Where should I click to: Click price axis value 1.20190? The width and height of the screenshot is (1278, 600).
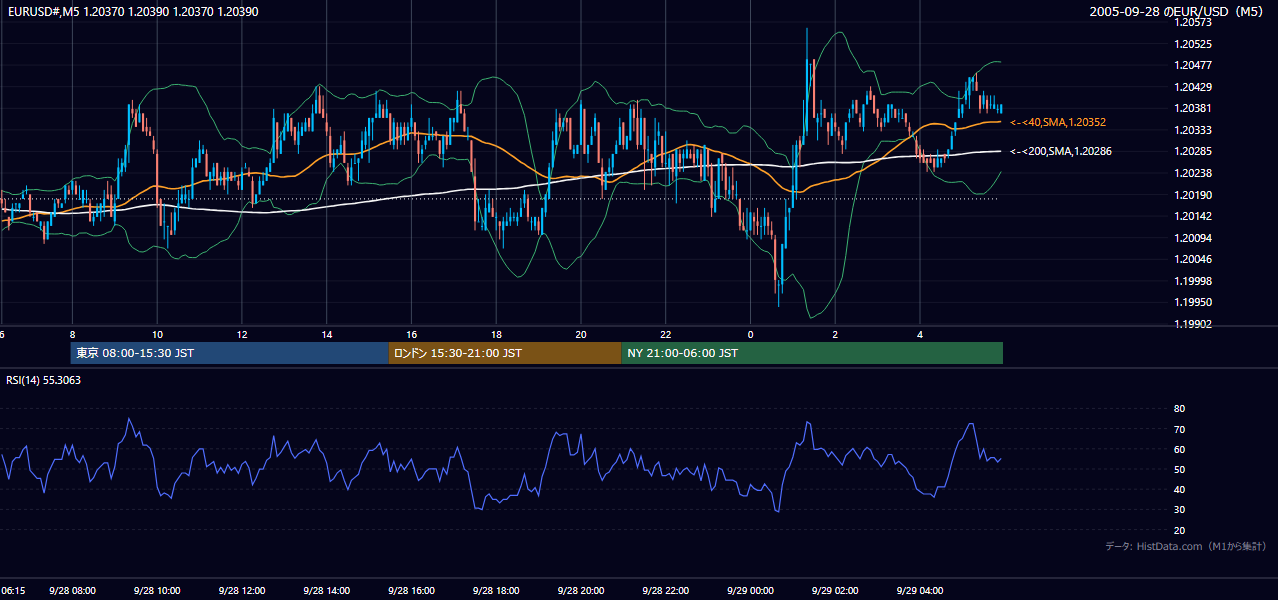point(1193,194)
